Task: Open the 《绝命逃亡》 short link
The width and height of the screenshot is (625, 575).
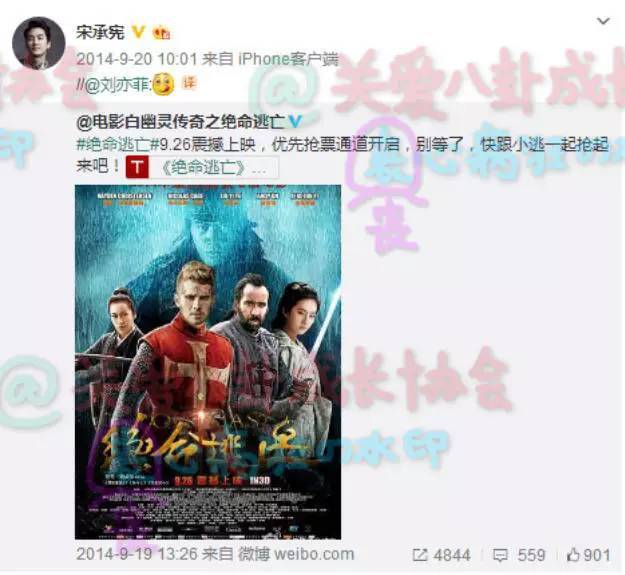Action: 214,168
